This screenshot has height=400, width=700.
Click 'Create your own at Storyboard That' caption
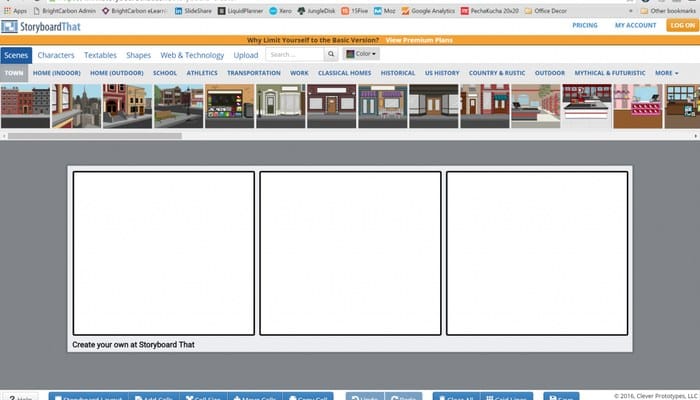133,345
